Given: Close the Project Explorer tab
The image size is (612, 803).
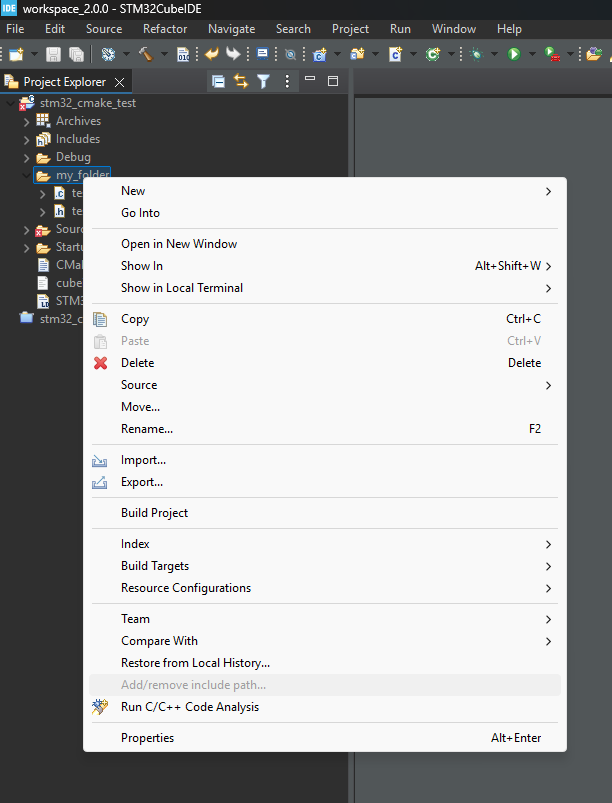Looking at the screenshot, I should [x=120, y=82].
